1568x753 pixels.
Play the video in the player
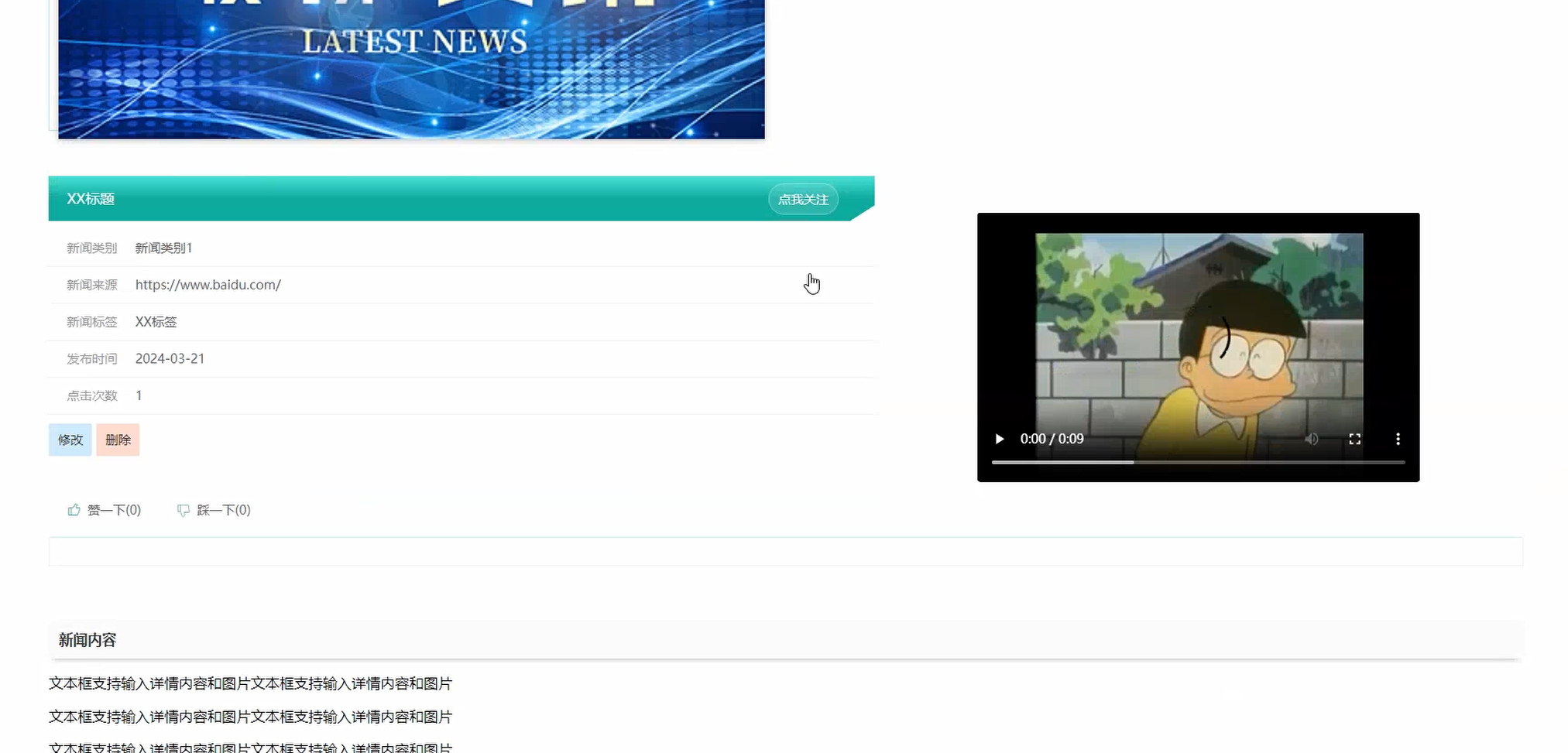coord(1000,439)
